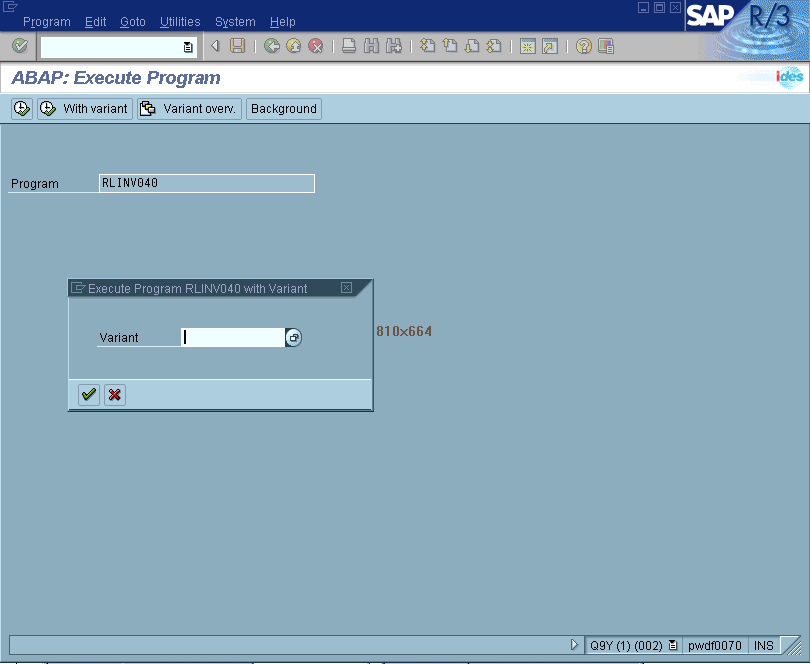This screenshot has height=664, width=810.
Task: Click the Print icon
Action: tap(349, 46)
